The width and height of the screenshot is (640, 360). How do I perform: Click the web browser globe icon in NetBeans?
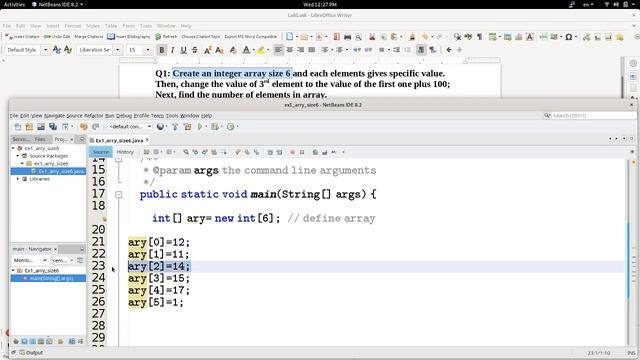pyautogui.click(x=160, y=127)
